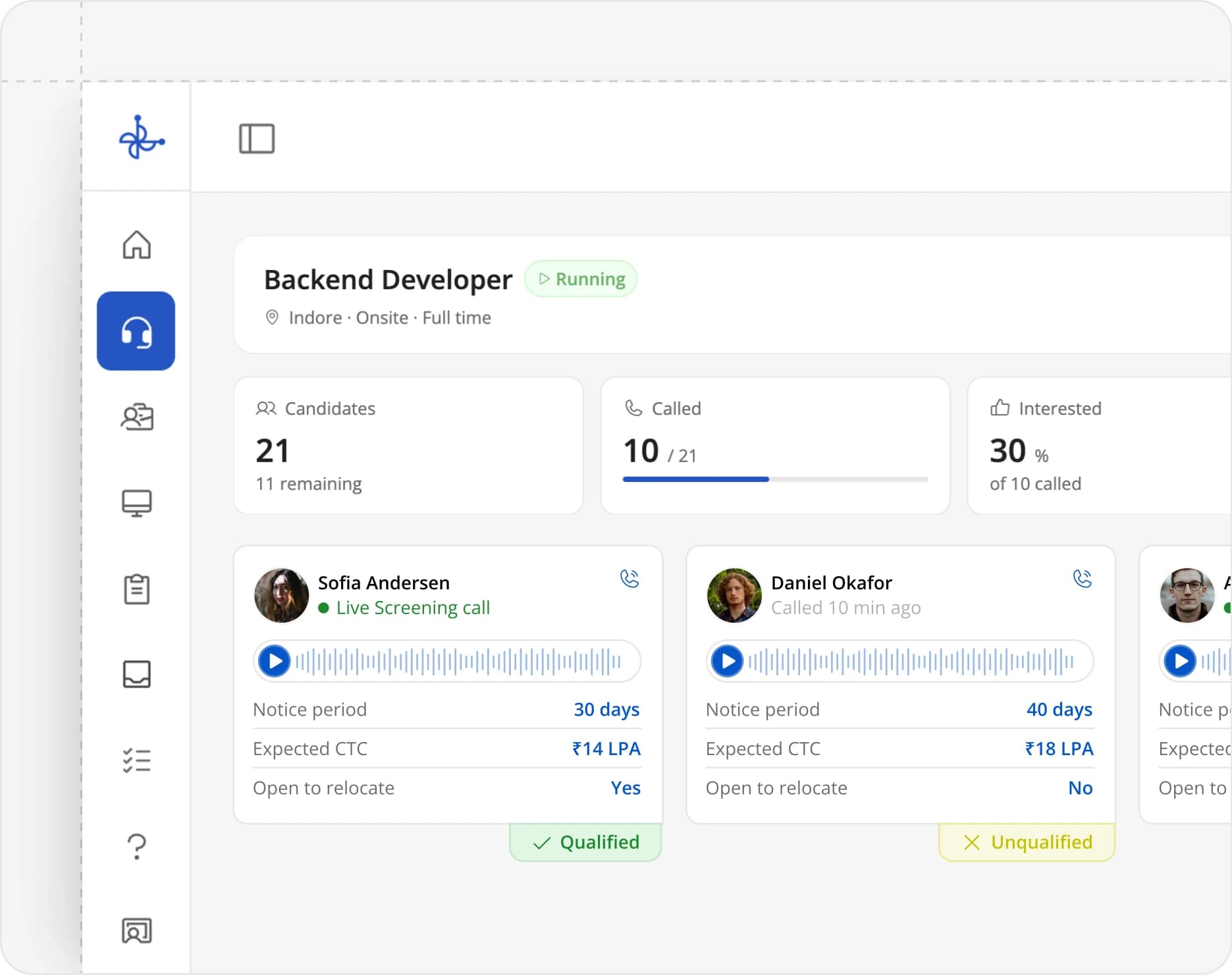The image size is (1232, 975).
Task: Open the clipboard sidebar icon
Action: [137, 589]
